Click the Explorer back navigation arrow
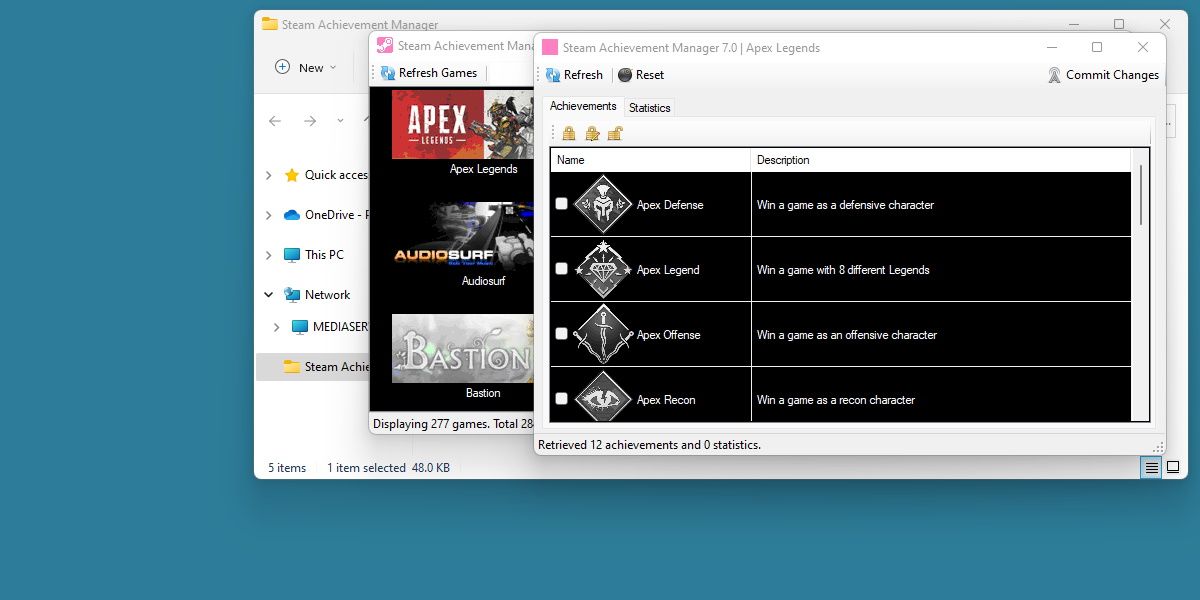1200x600 pixels. (x=275, y=120)
